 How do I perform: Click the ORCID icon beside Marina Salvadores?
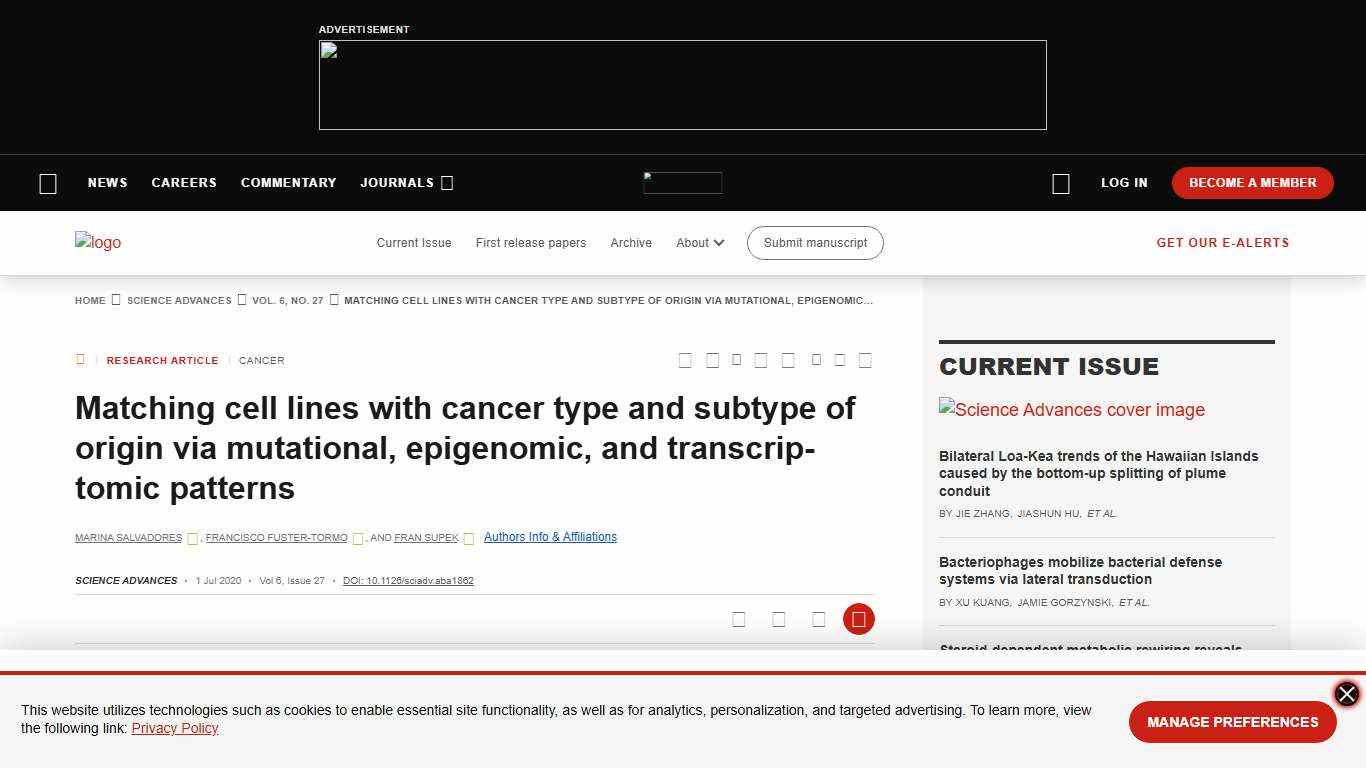click(x=192, y=538)
